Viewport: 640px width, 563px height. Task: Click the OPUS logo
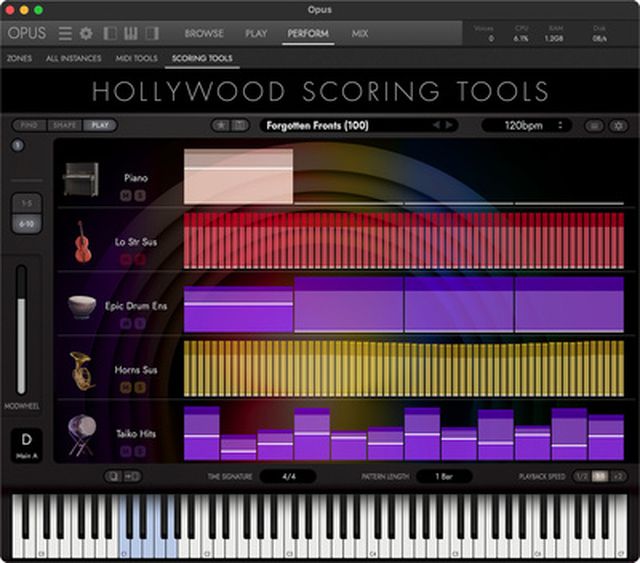27,33
